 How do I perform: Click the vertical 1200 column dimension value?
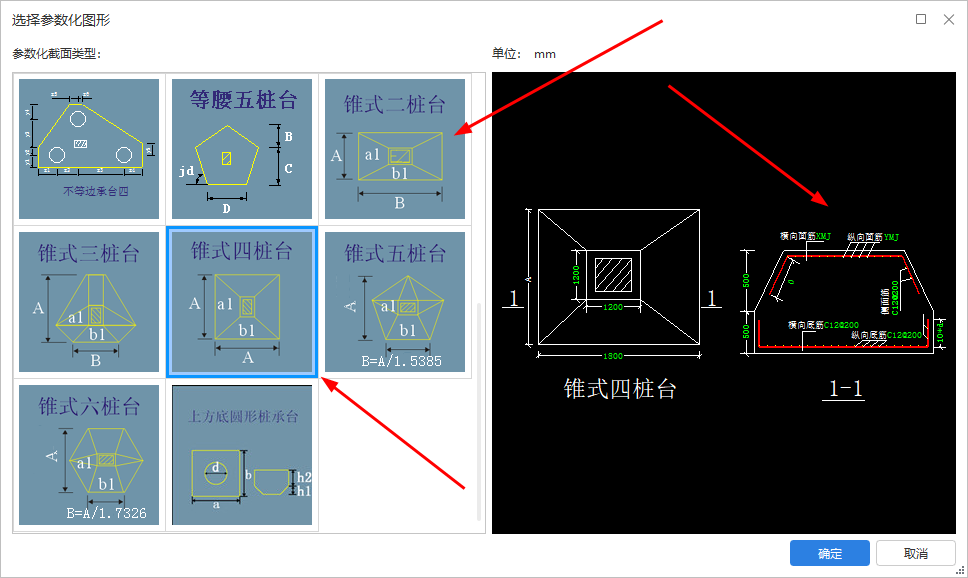pyautogui.click(x=575, y=274)
